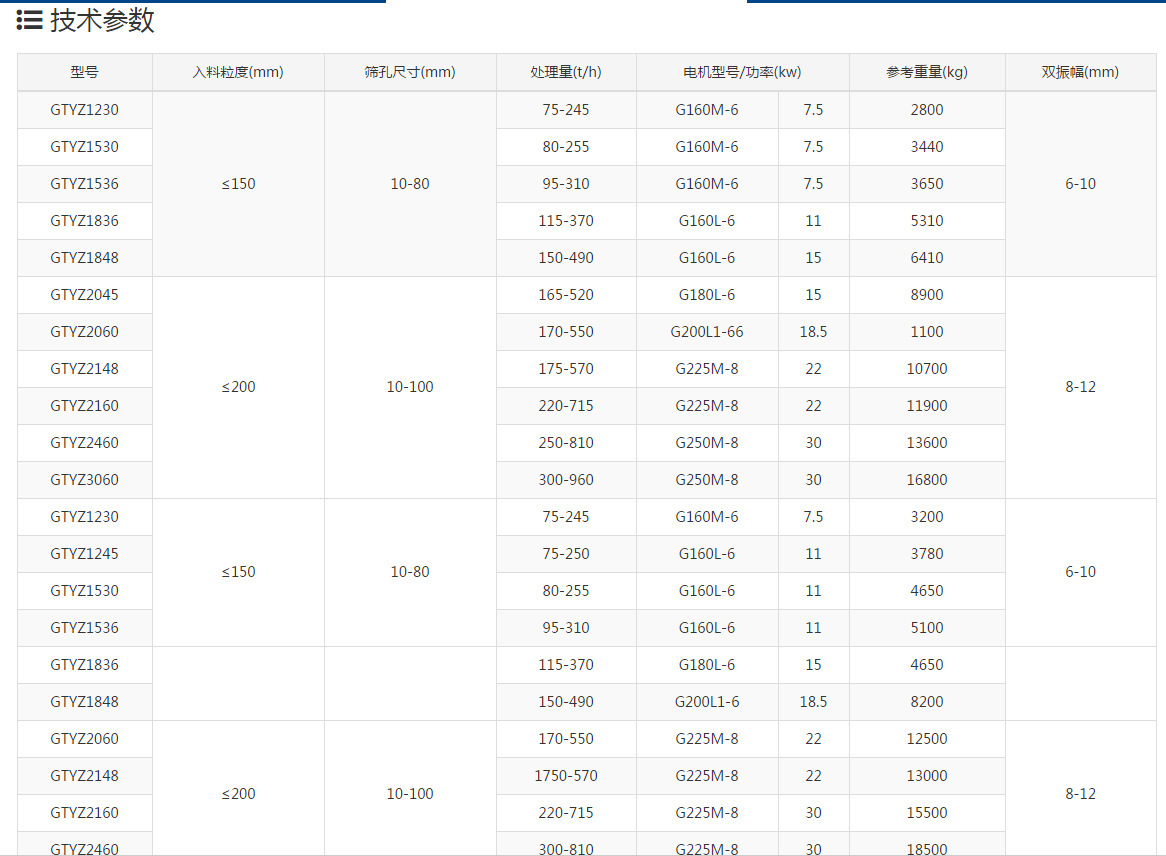Select the 筛孔尺寸(mm) column header

click(410, 72)
